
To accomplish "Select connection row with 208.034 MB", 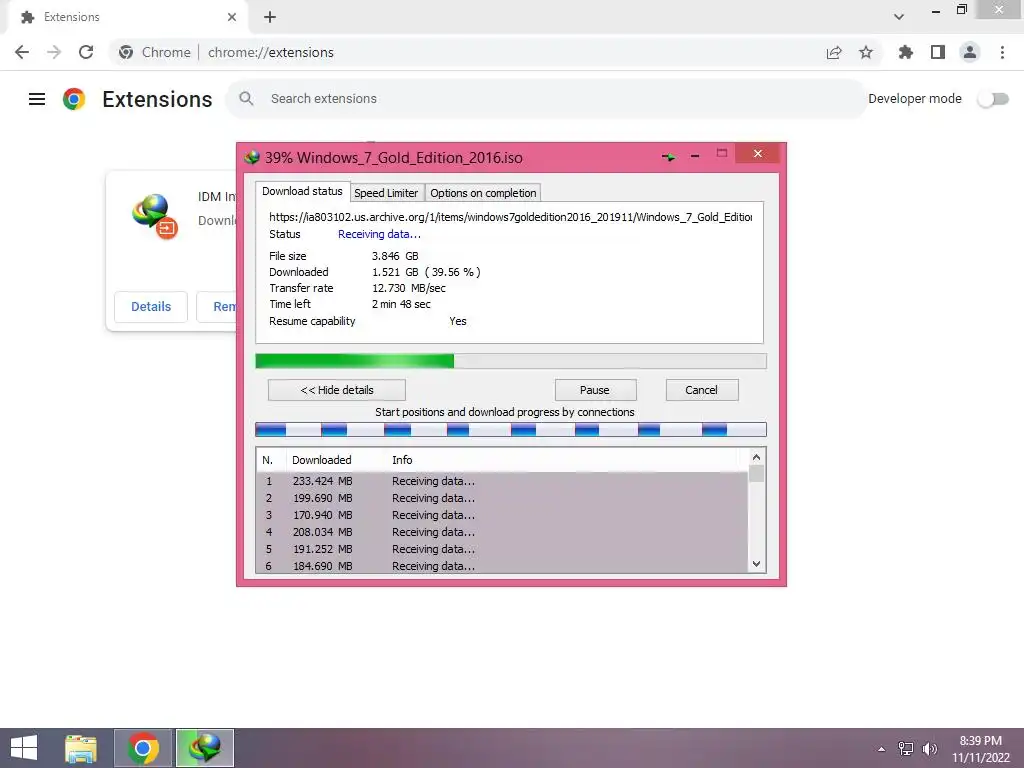I will click(503, 532).
